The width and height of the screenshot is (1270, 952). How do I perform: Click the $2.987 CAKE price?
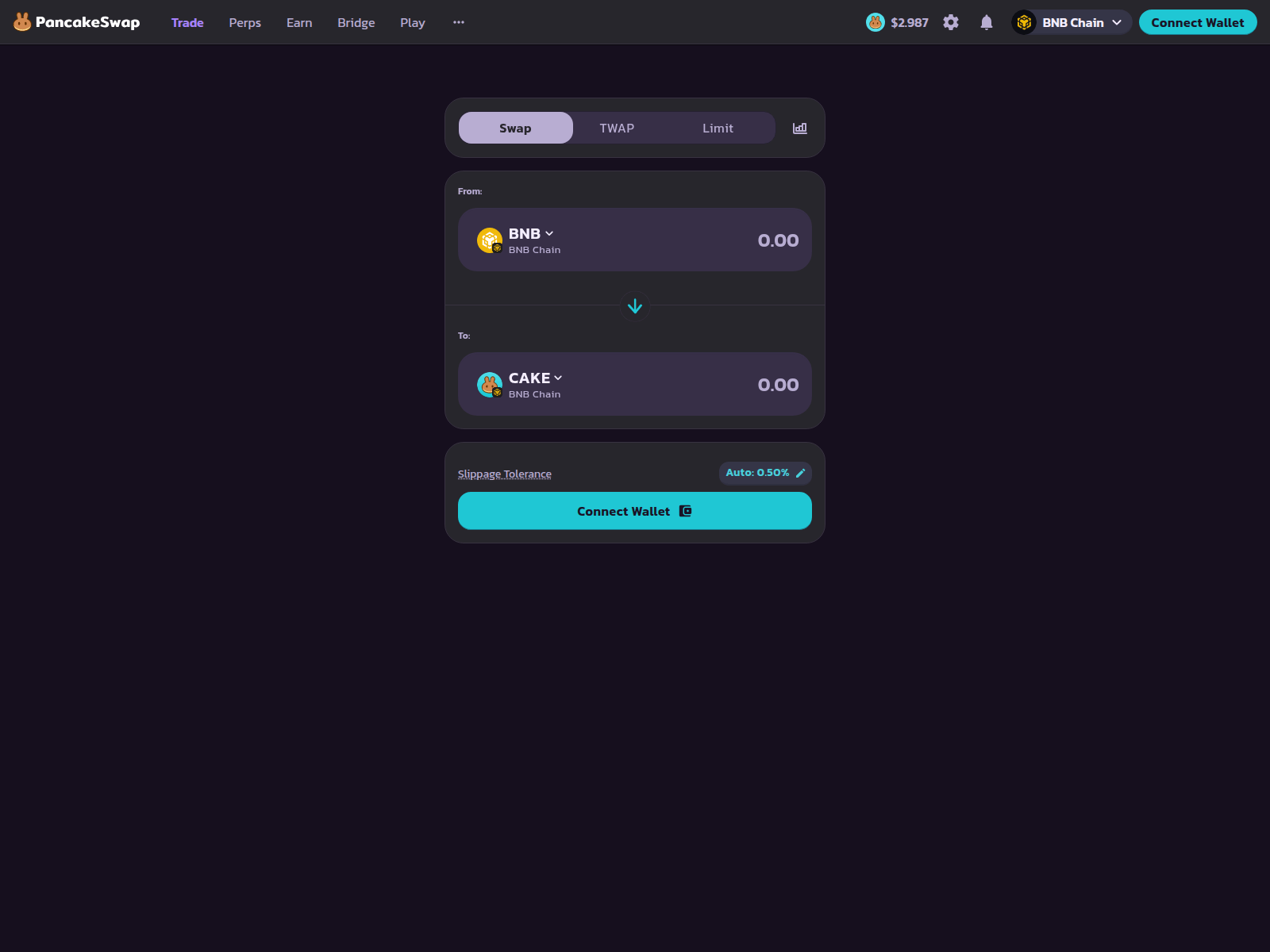click(x=910, y=23)
